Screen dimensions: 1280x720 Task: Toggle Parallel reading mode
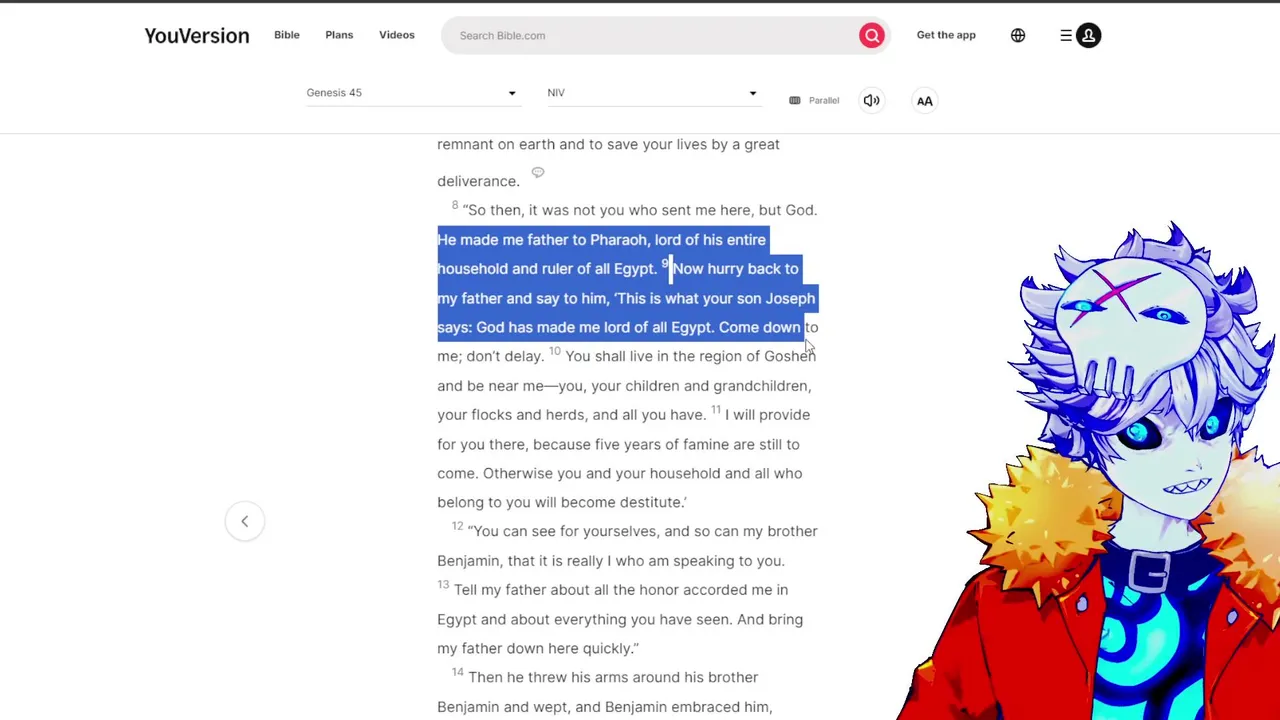tap(814, 100)
